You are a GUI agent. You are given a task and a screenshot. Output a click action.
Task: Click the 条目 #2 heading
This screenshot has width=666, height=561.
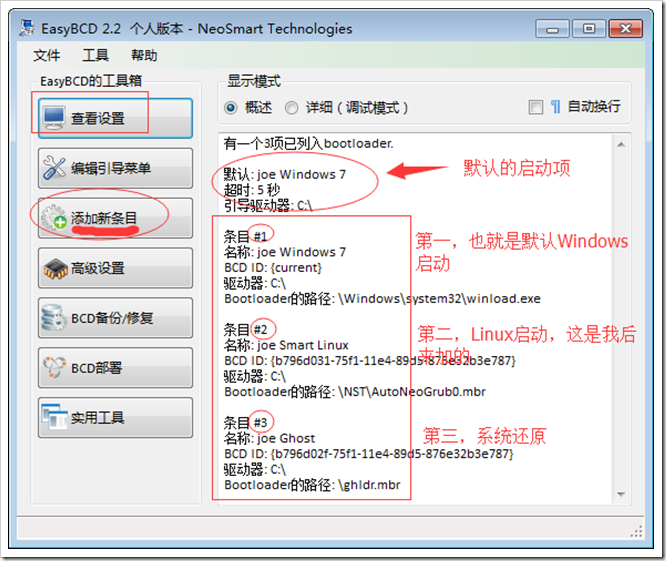pyautogui.click(x=245, y=330)
